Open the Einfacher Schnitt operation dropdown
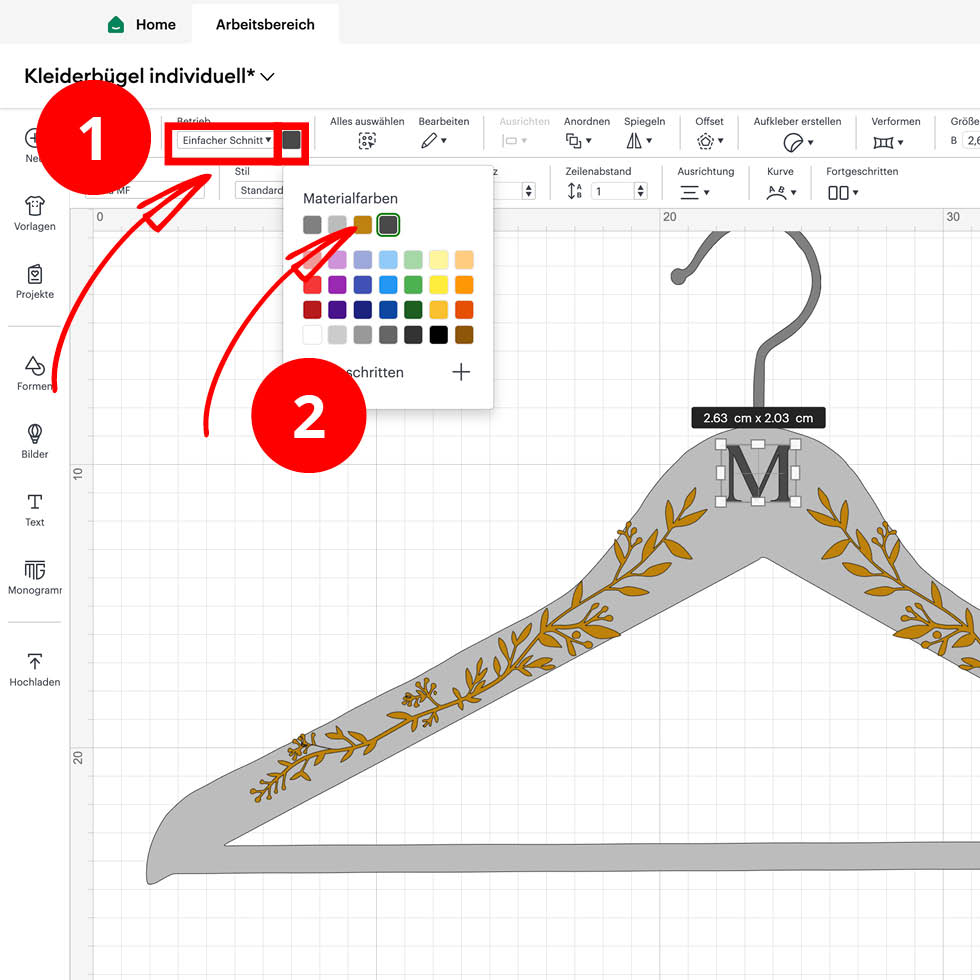Viewport: 980px width, 980px height. [226, 140]
